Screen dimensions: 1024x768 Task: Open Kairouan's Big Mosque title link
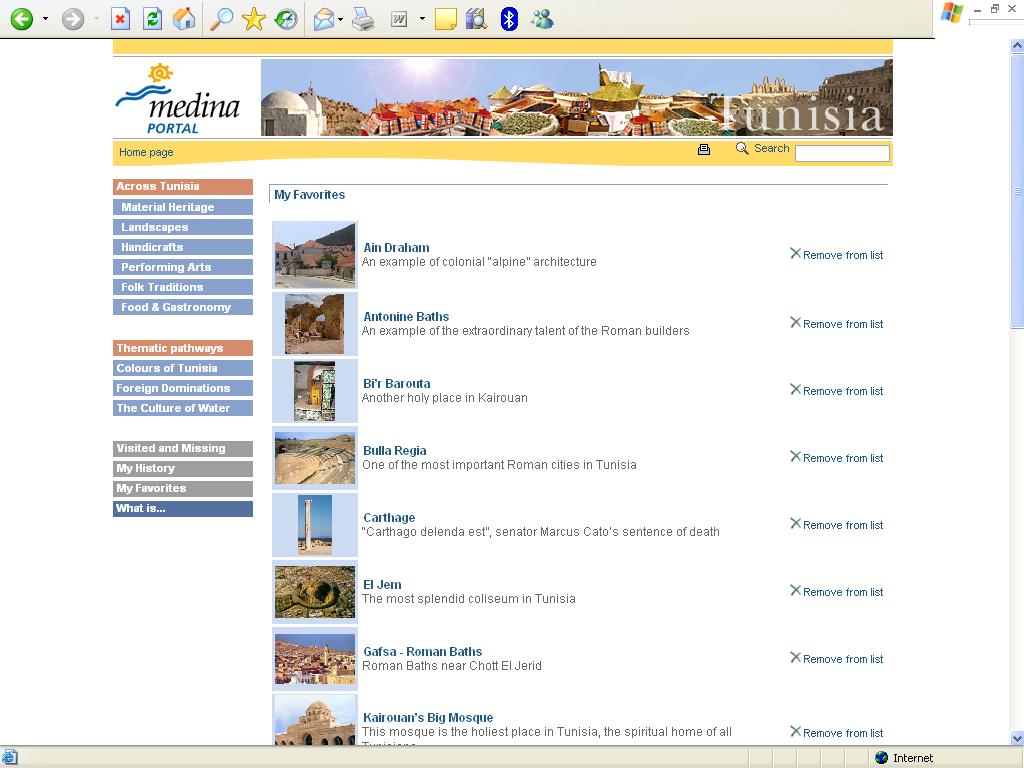click(x=428, y=718)
